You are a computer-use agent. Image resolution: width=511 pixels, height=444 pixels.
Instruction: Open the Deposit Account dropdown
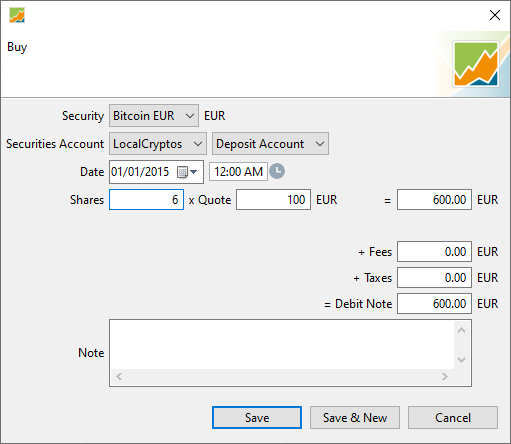[x=270, y=144]
